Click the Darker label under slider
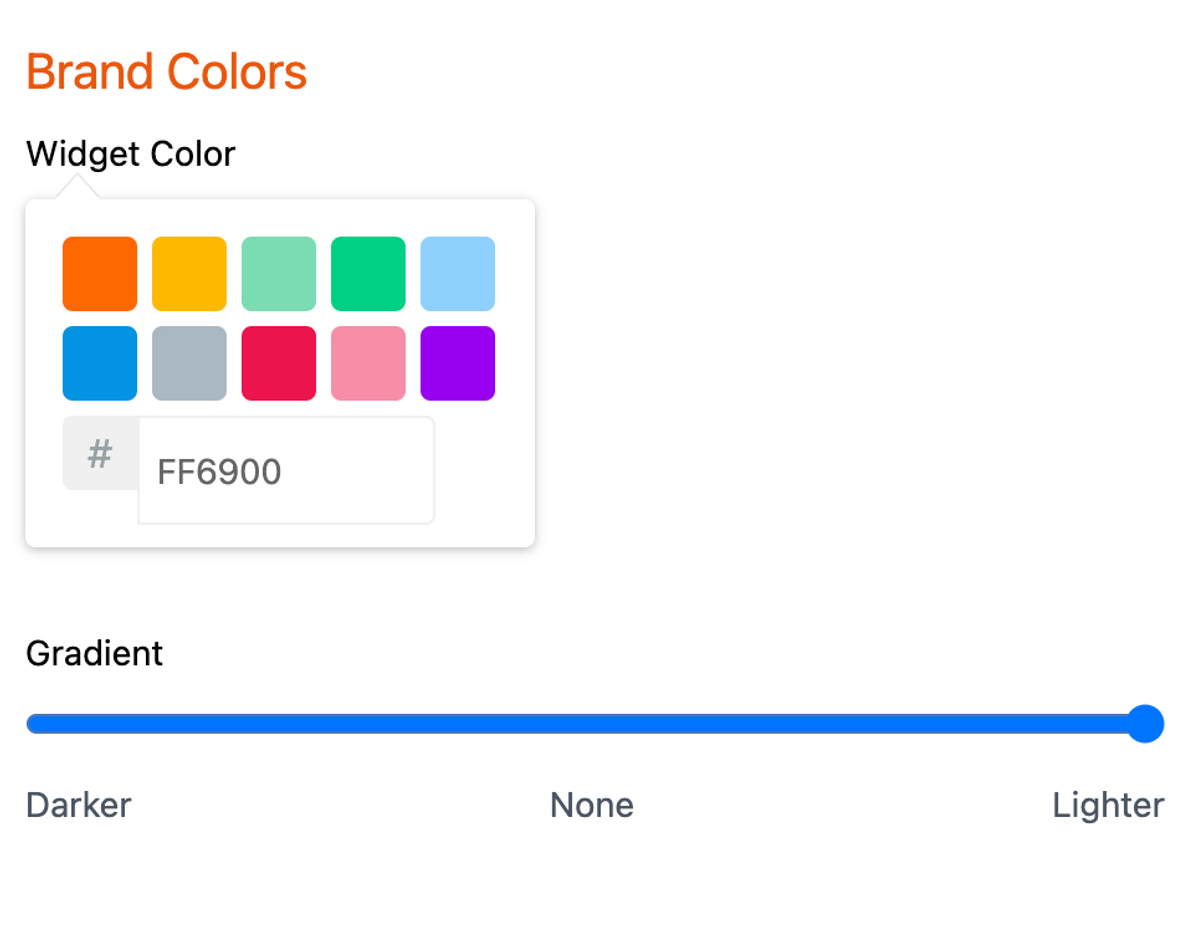The image size is (1200, 942). pyautogui.click(x=78, y=805)
